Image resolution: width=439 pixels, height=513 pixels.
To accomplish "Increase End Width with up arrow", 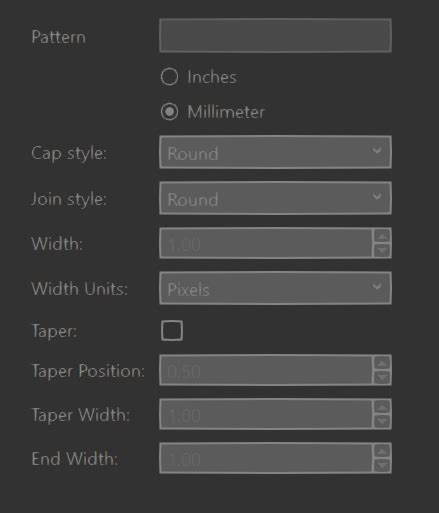I will (x=382, y=451).
